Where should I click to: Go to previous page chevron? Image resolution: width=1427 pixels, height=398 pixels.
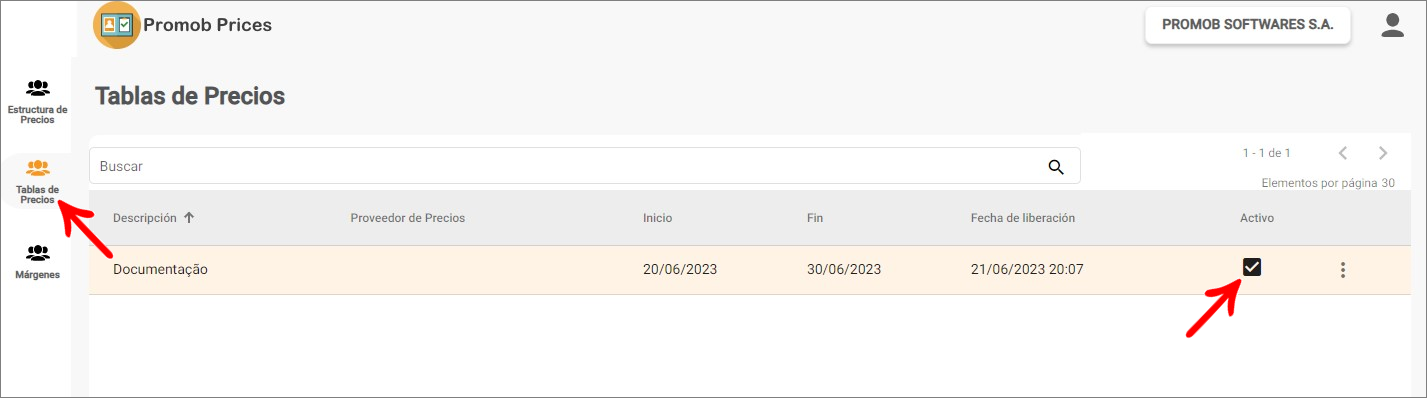1343,153
